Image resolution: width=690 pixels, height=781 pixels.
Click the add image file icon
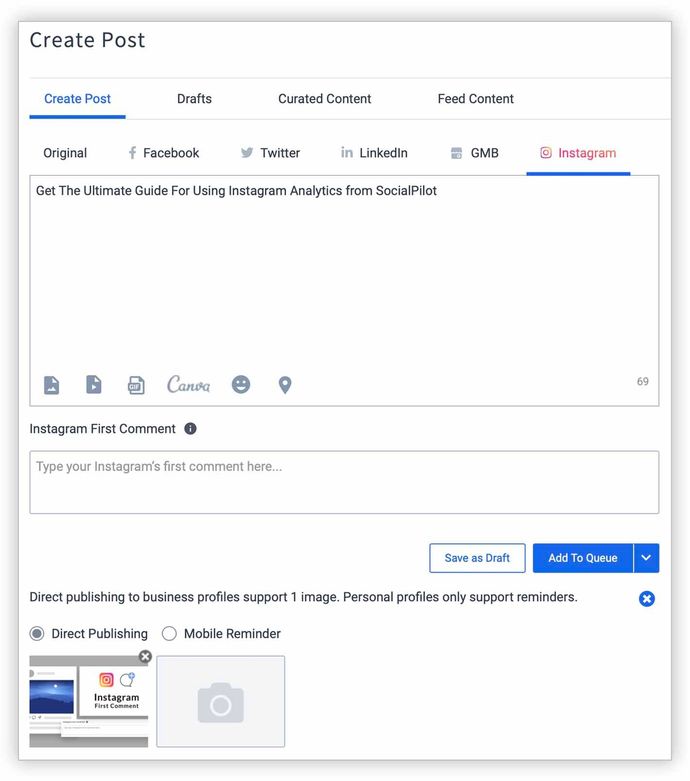pyautogui.click(x=51, y=385)
